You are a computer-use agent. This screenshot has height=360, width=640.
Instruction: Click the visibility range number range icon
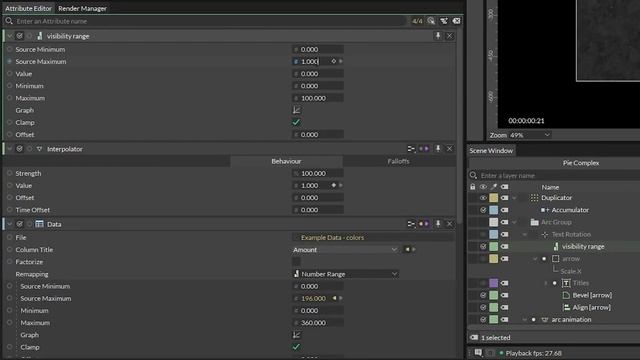(x=40, y=36)
